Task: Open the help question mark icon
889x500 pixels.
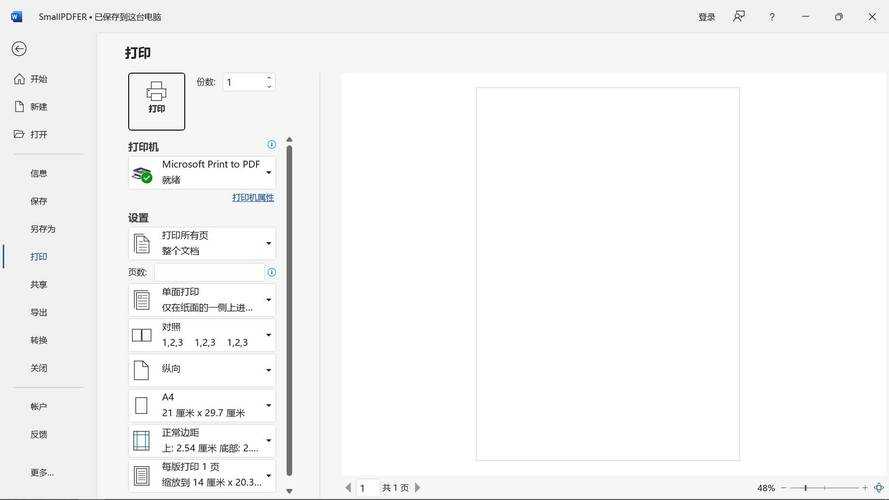Action: click(771, 17)
